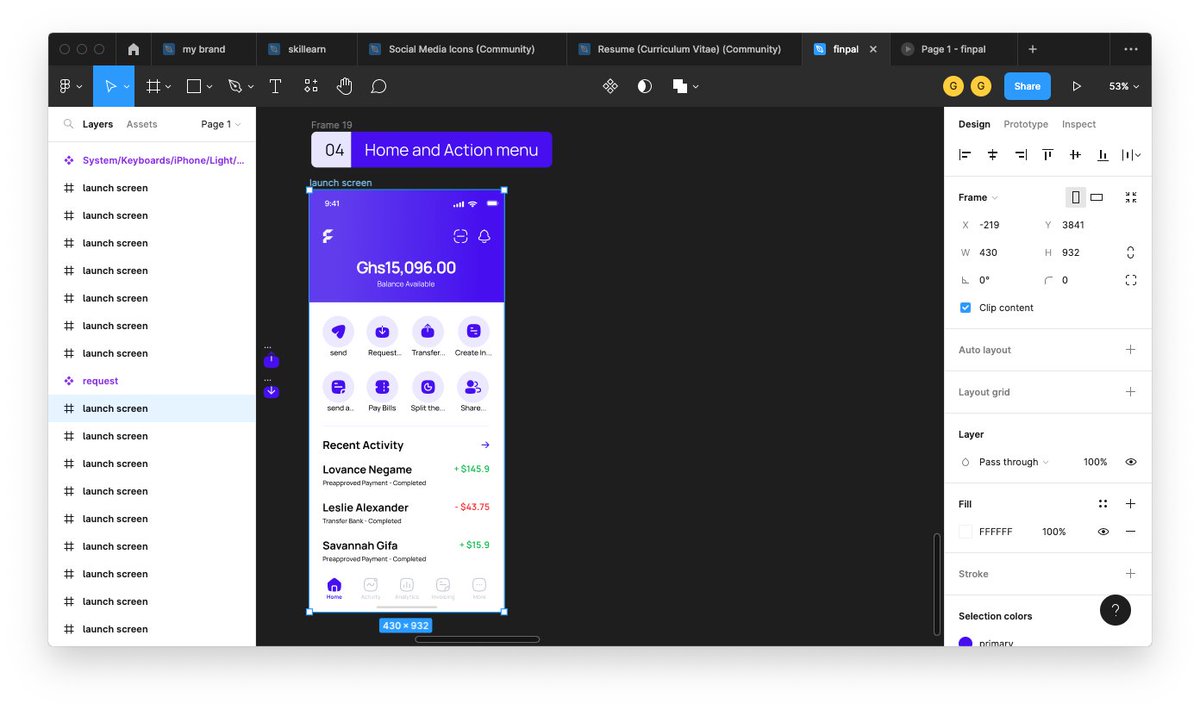Open the Help question mark button
The height and width of the screenshot is (710, 1200).
coord(1115,610)
